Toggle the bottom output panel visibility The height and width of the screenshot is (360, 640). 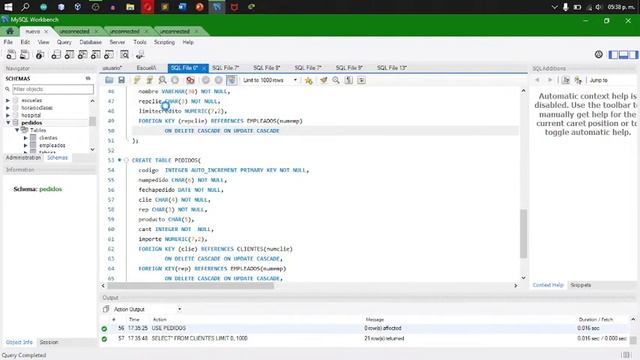[x=623, y=54]
